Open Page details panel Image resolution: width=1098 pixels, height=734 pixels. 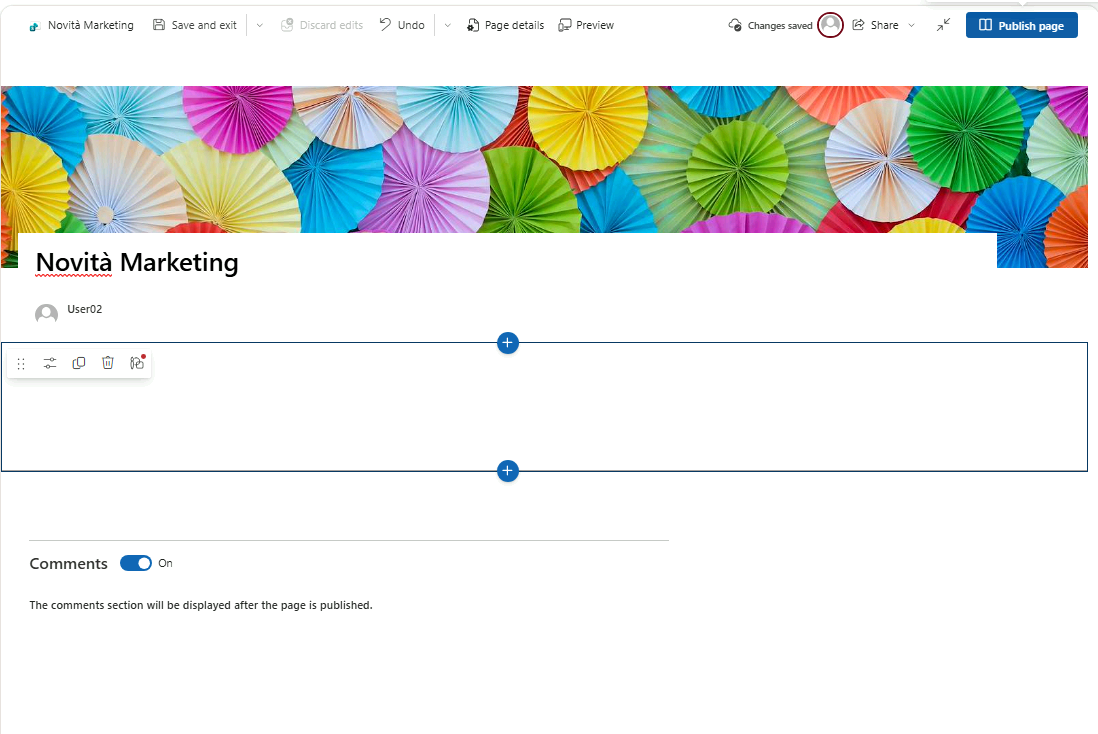[506, 25]
